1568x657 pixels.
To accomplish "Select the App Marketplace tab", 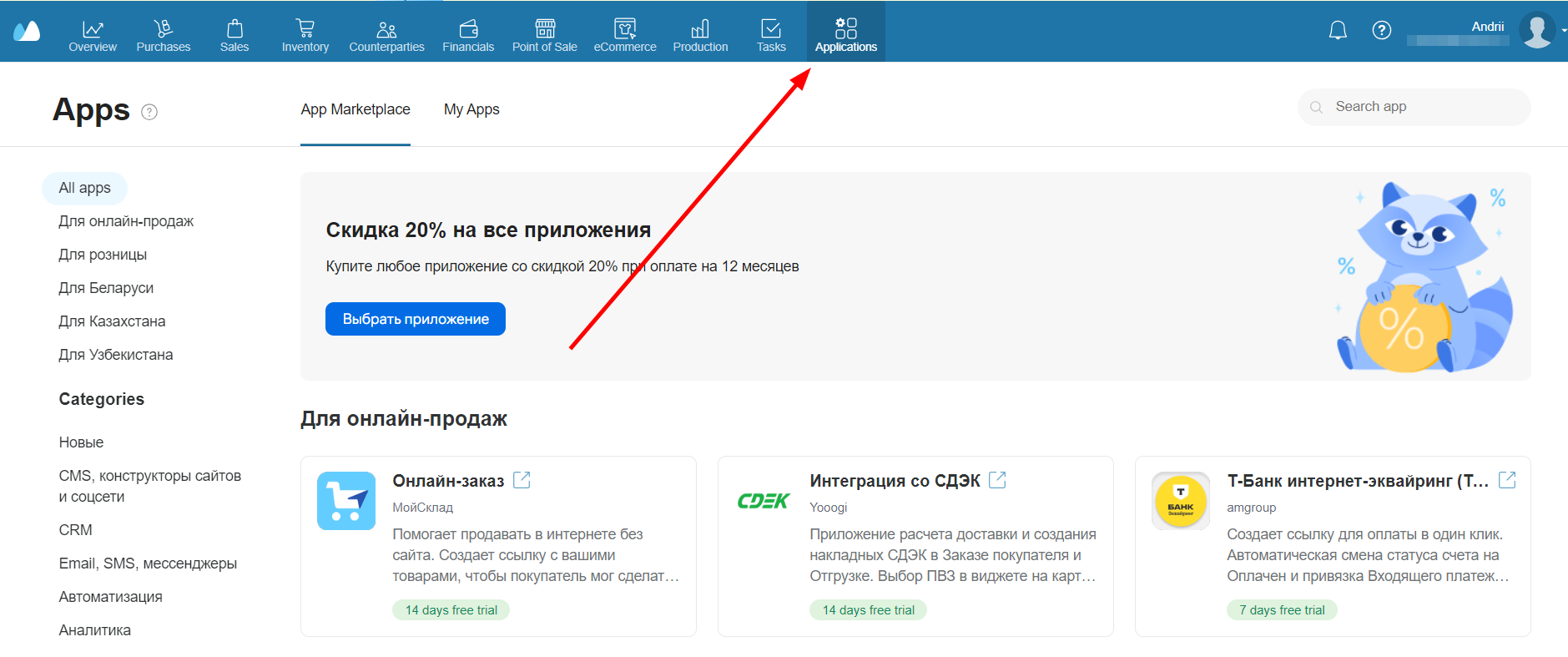I will pyautogui.click(x=355, y=109).
